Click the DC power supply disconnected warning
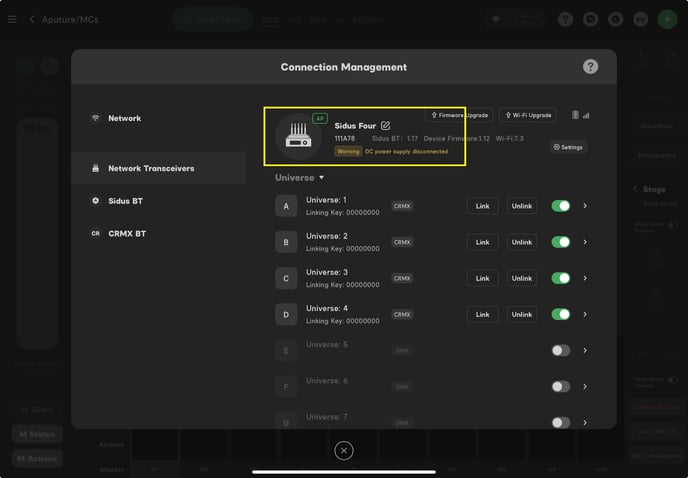 tap(406, 151)
